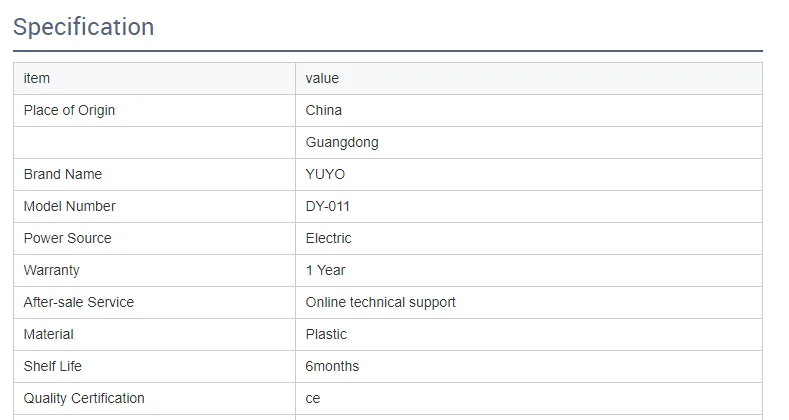Select the China value cell

pyautogui.click(x=324, y=110)
